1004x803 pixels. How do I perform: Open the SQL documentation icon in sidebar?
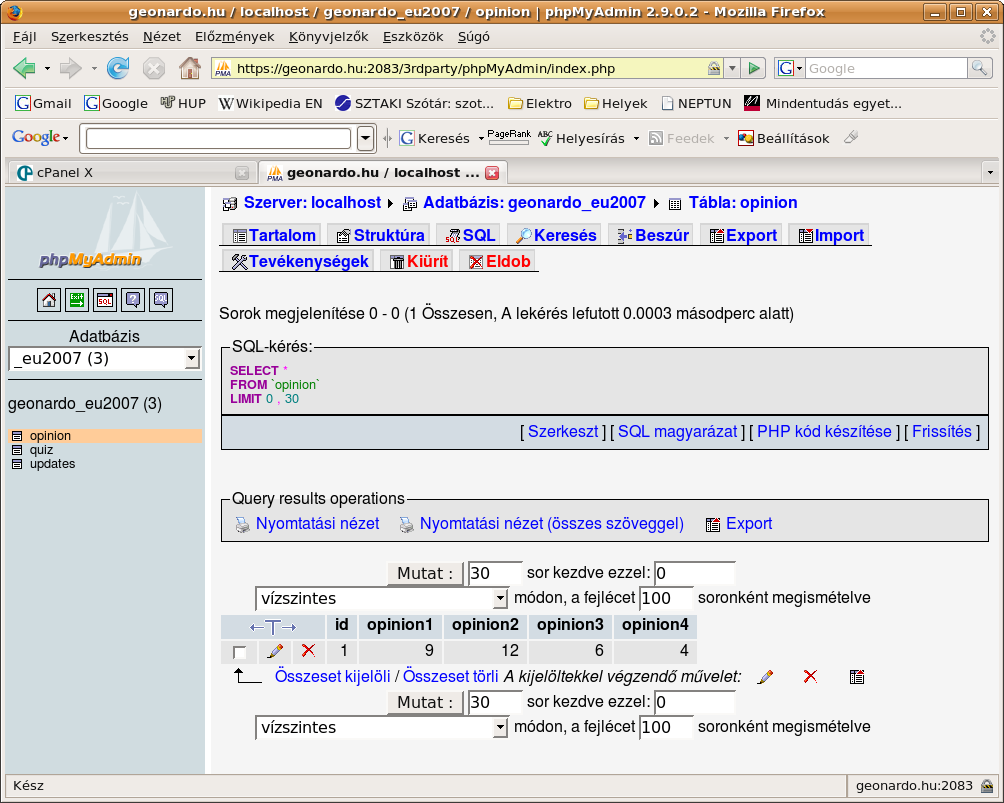pyautogui.click(x=161, y=300)
